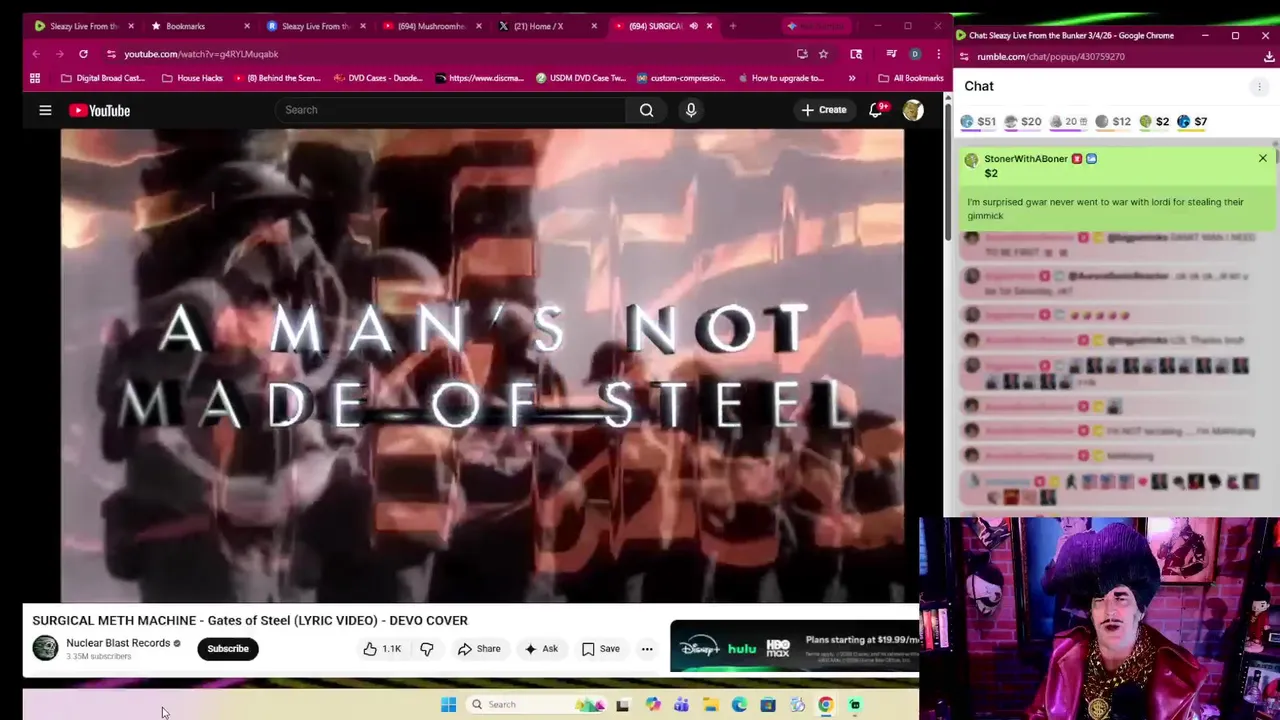Open more actions ellipsis under video

pos(647,649)
